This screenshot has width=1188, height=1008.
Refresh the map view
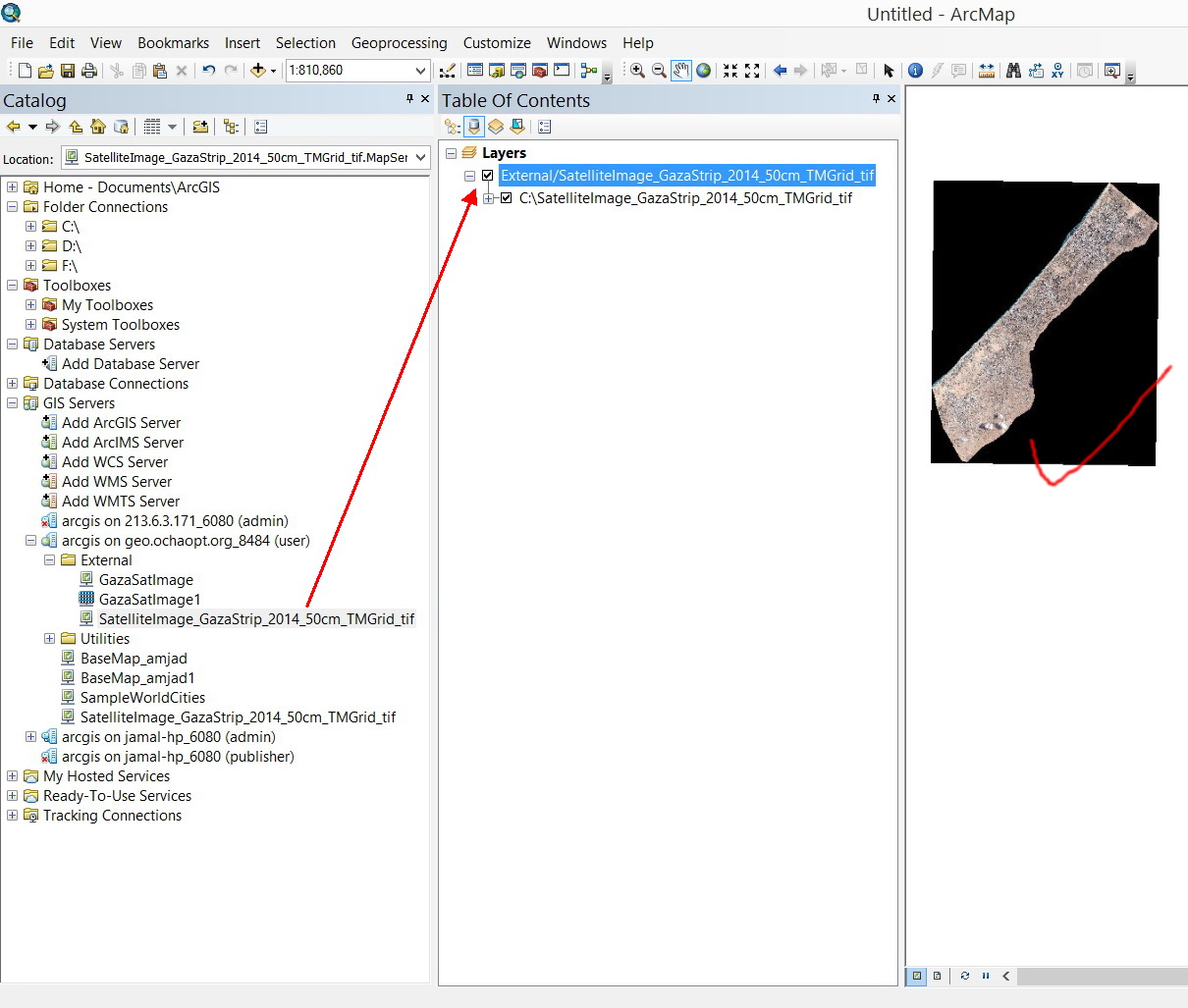tap(964, 976)
